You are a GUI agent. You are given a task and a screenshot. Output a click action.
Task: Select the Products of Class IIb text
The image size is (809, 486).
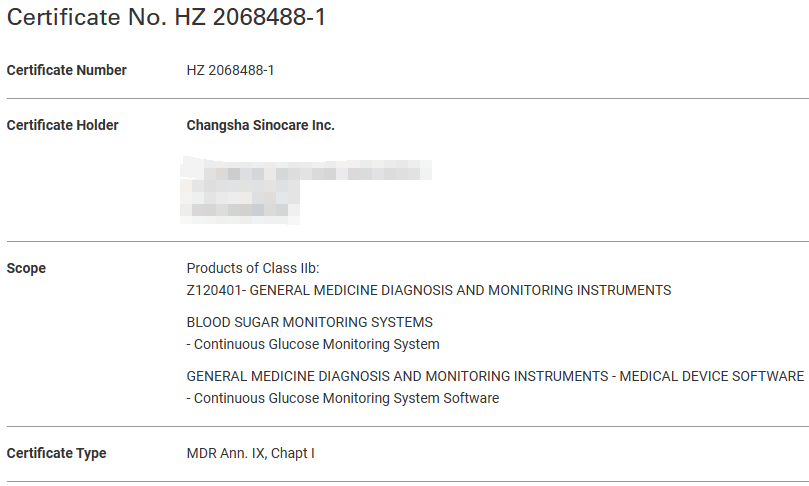click(253, 268)
